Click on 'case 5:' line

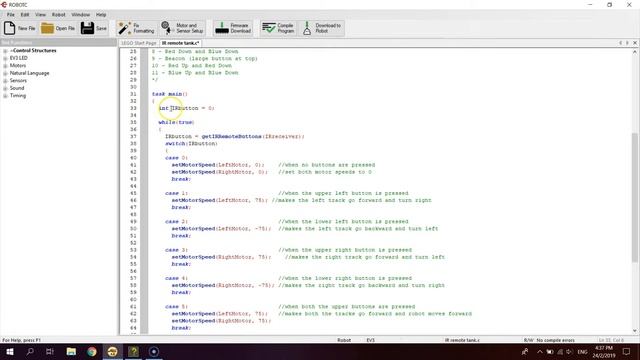click(x=176, y=307)
